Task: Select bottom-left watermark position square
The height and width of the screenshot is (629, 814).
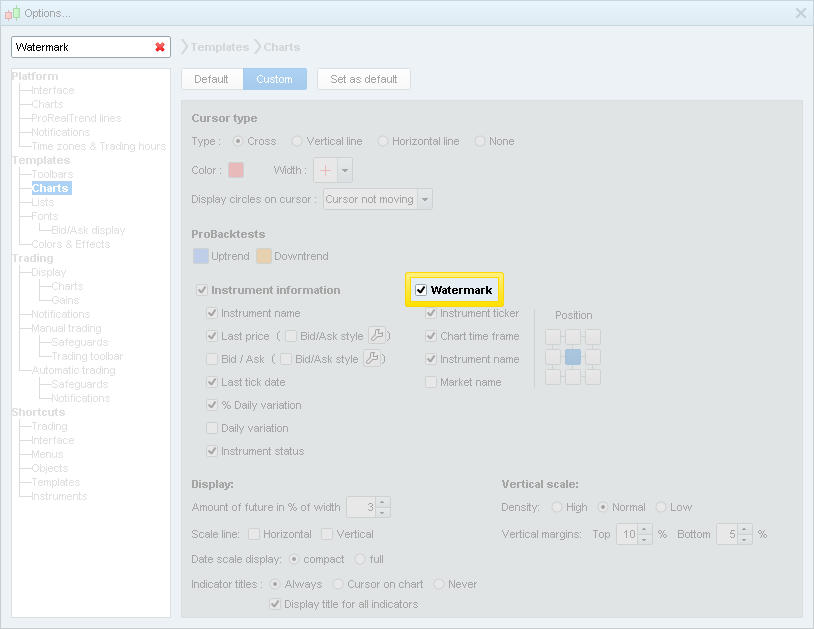Action: [553, 377]
